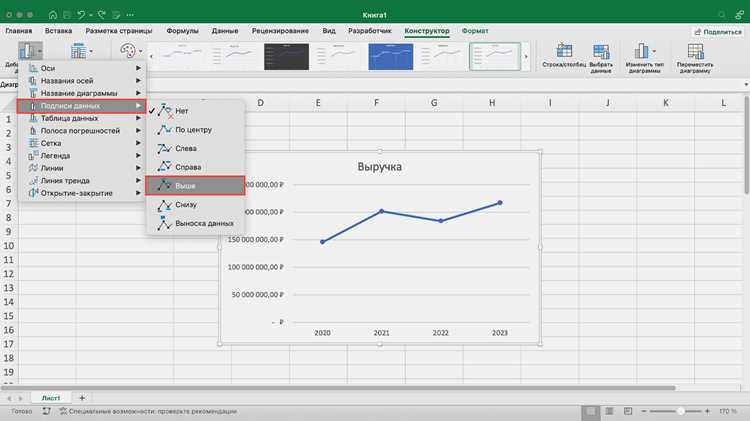Select the 'Нет' data label option
Screen dimensions: 750x421
click(x=195, y=111)
